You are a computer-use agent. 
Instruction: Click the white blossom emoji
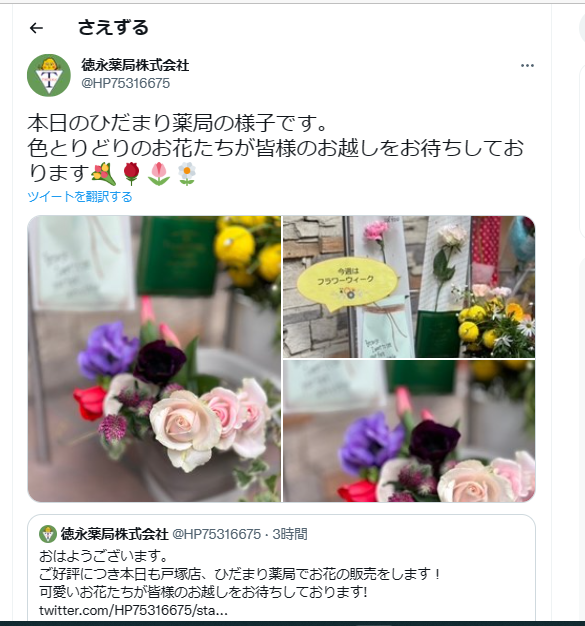click(x=186, y=174)
